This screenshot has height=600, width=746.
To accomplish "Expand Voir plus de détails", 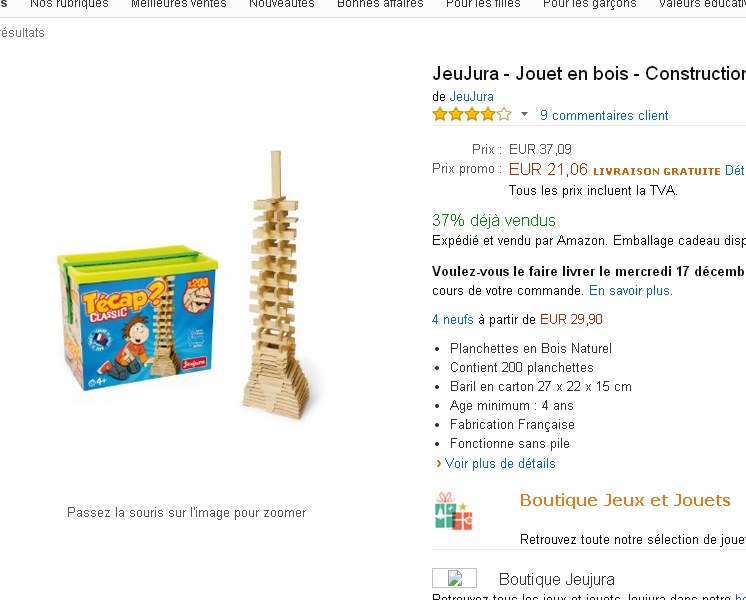I will (x=500, y=463).
